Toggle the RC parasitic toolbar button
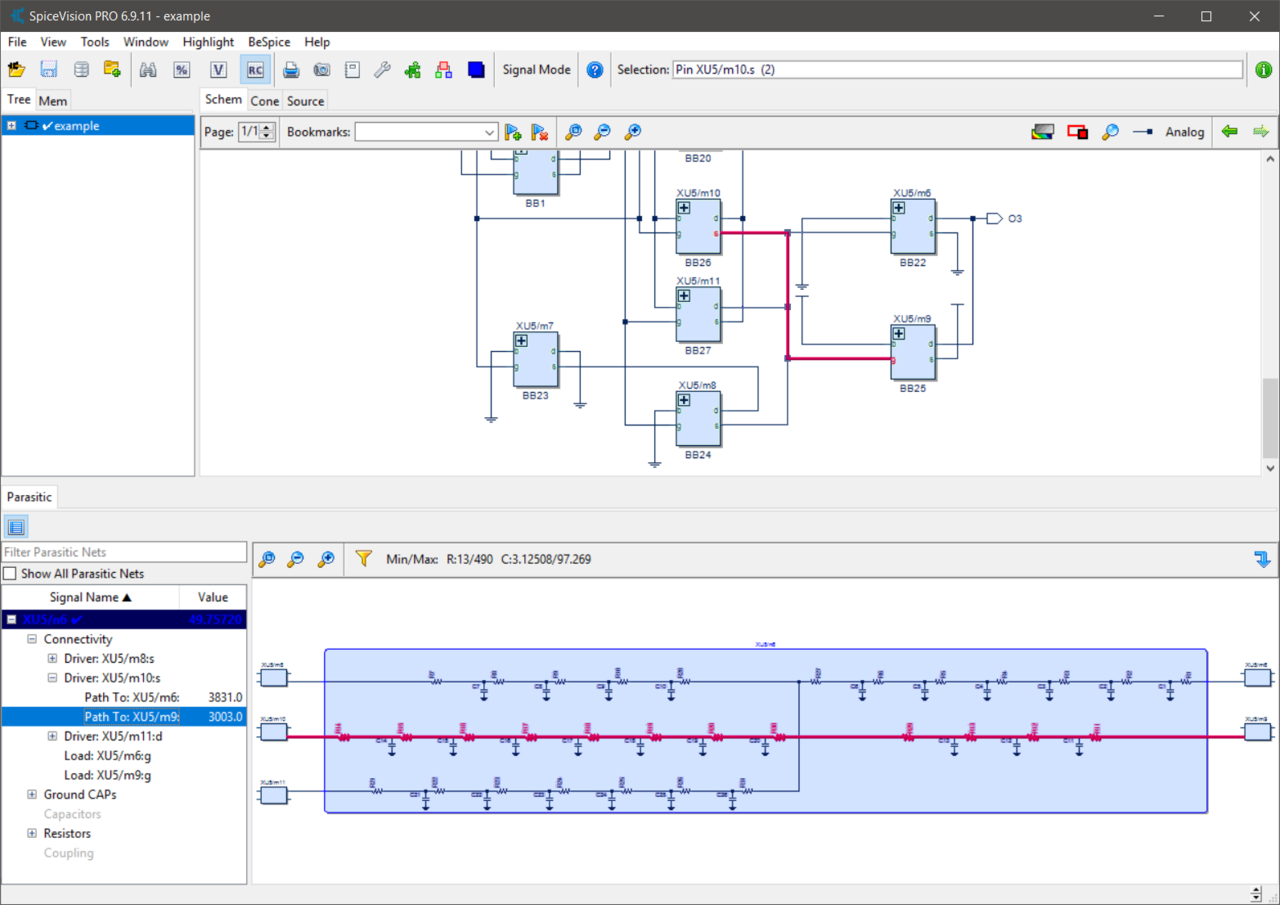 click(x=255, y=70)
